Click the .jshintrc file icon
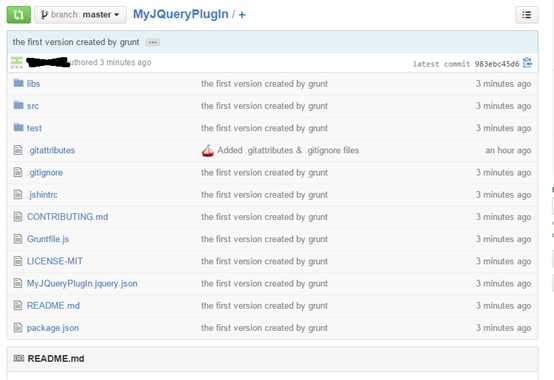This screenshot has width=554, height=380. point(18,195)
